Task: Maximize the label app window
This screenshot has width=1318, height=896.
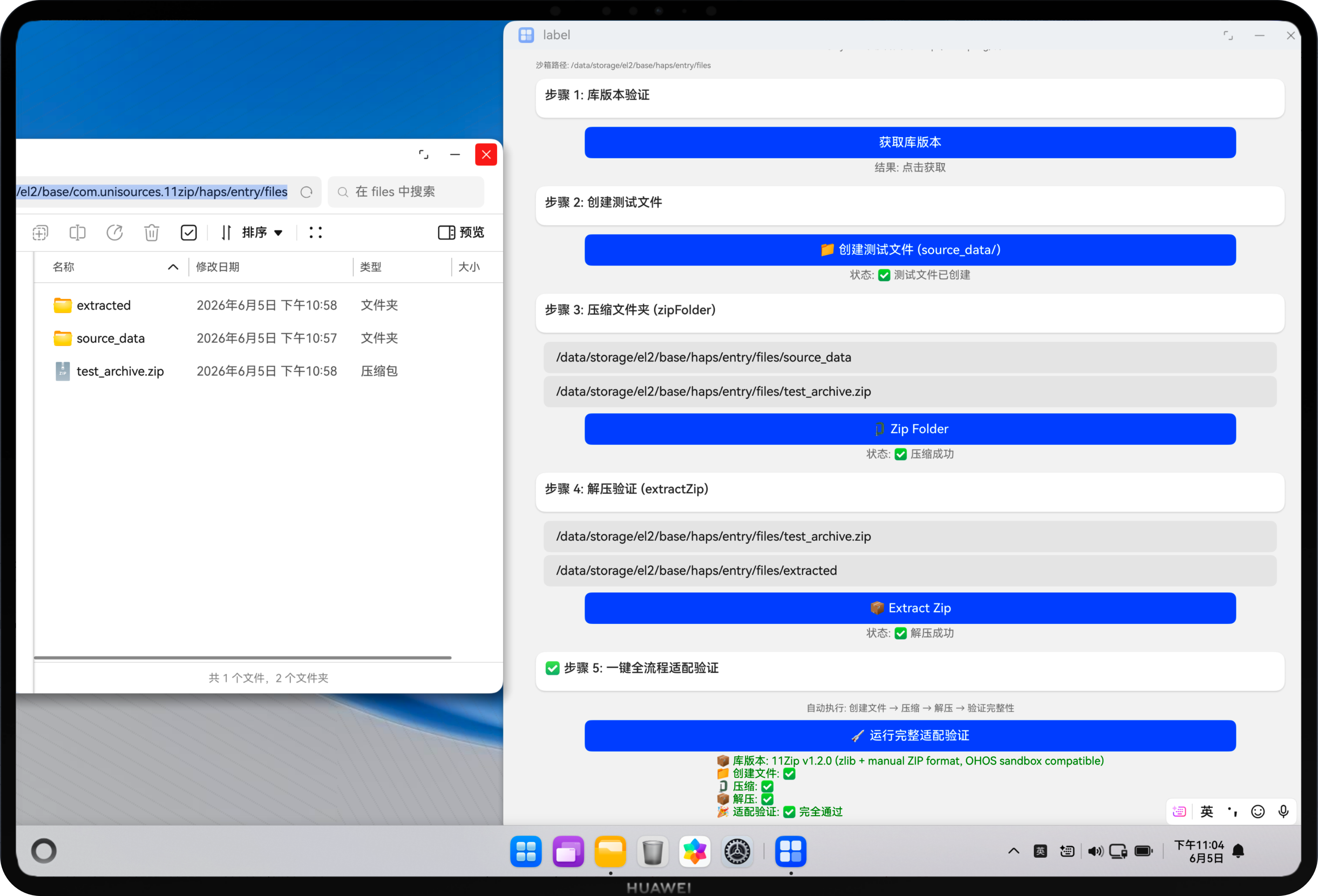Action: click(x=1228, y=35)
